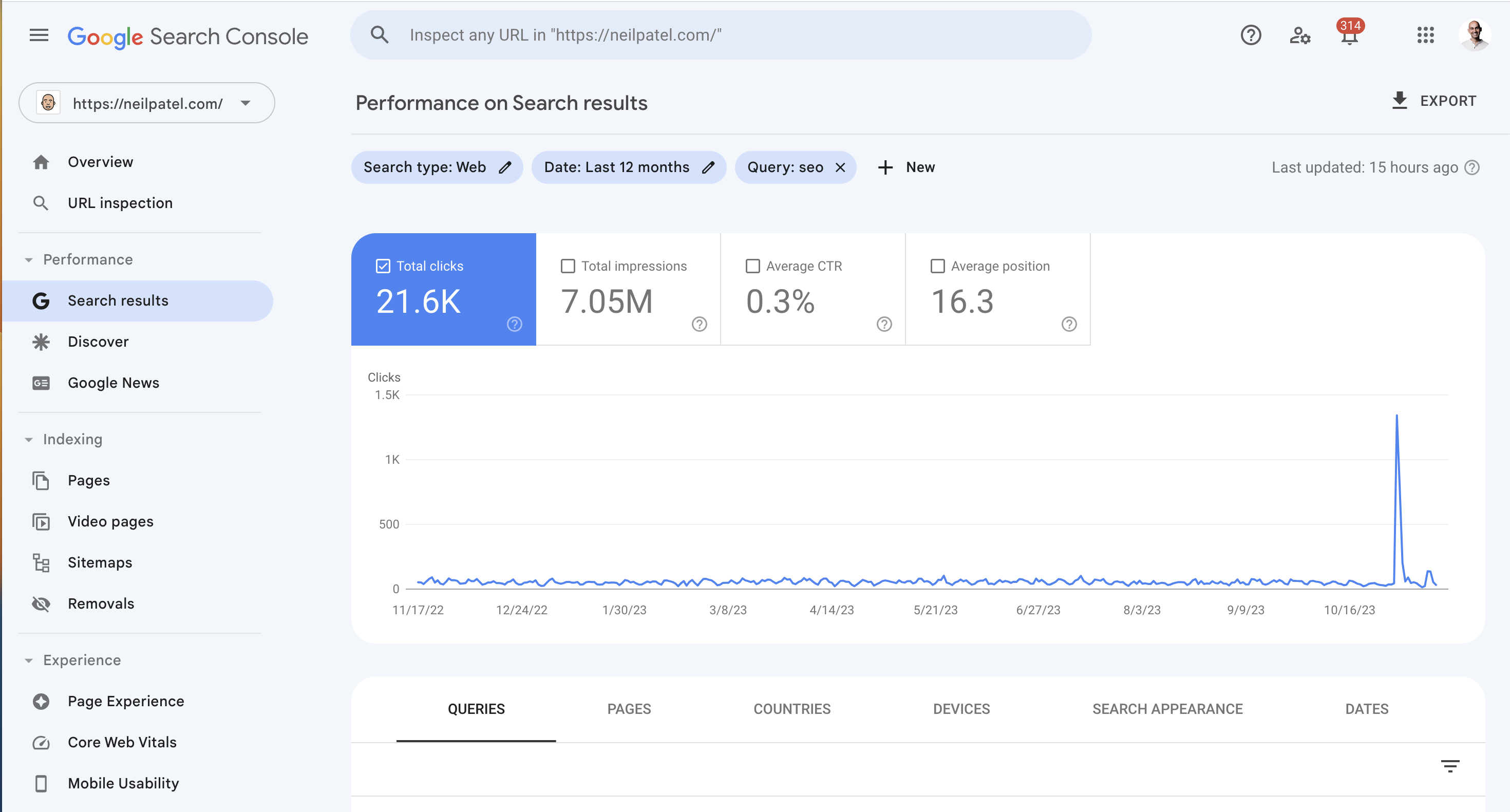Switch to the PAGES tab
The image size is (1510, 812).
click(x=629, y=709)
